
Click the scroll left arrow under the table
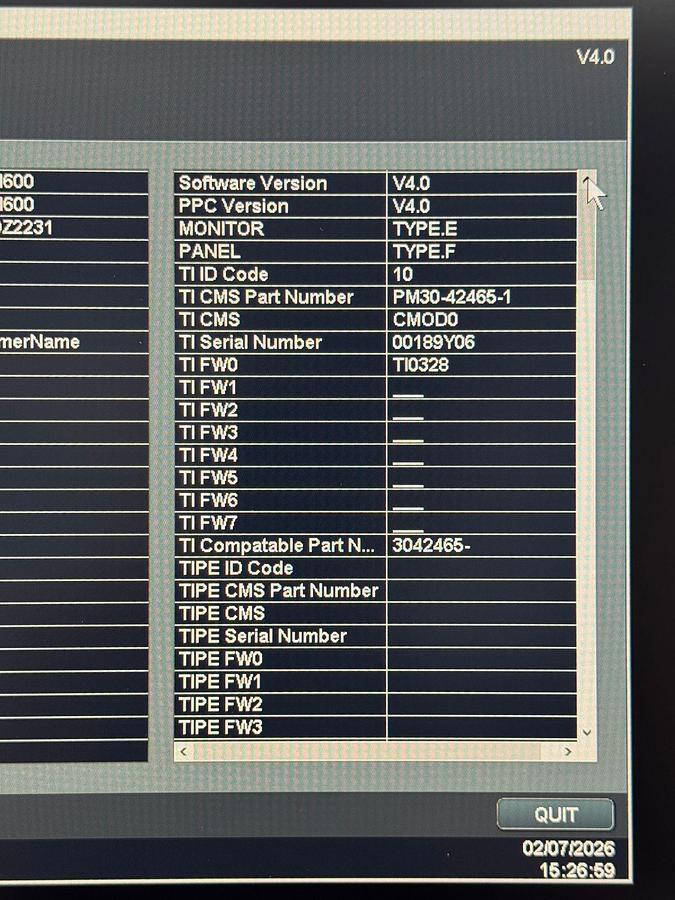(x=183, y=751)
